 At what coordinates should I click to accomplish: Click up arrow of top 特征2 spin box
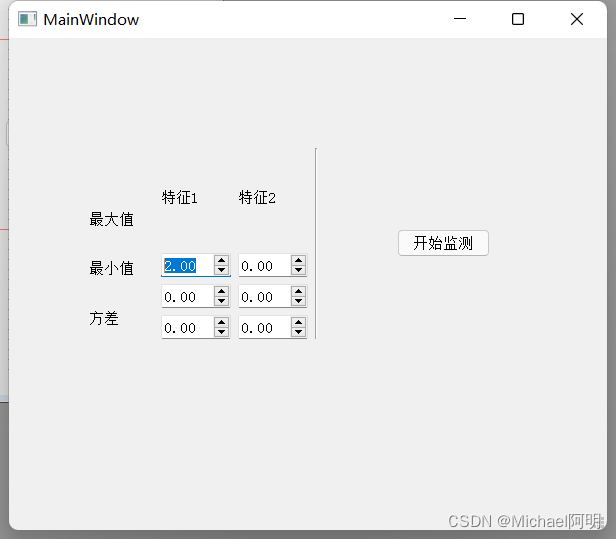click(x=298, y=260)
